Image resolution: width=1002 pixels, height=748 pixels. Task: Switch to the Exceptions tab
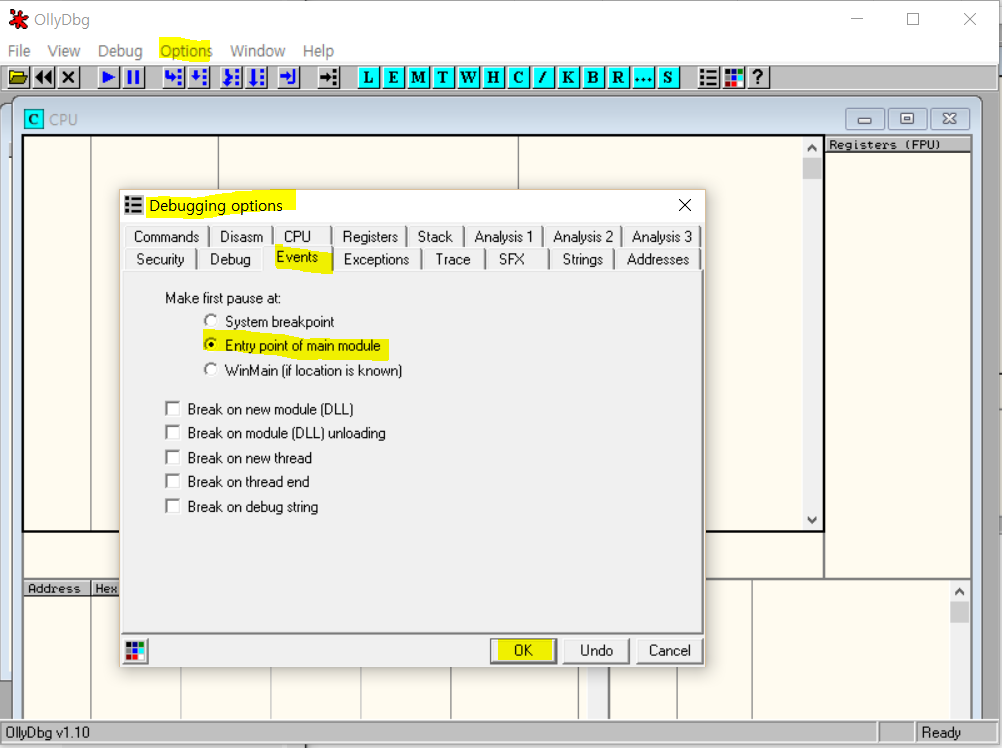click(376, 259)
